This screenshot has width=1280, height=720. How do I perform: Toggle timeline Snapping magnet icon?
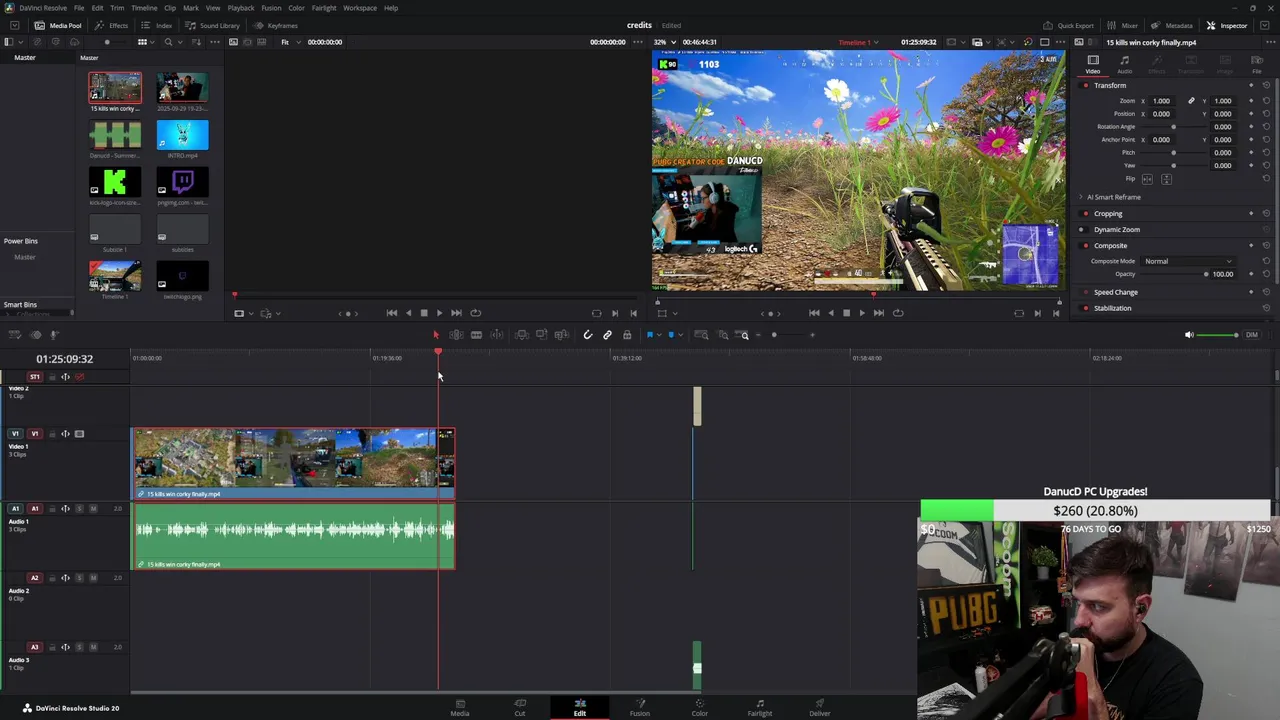[588, 335]
